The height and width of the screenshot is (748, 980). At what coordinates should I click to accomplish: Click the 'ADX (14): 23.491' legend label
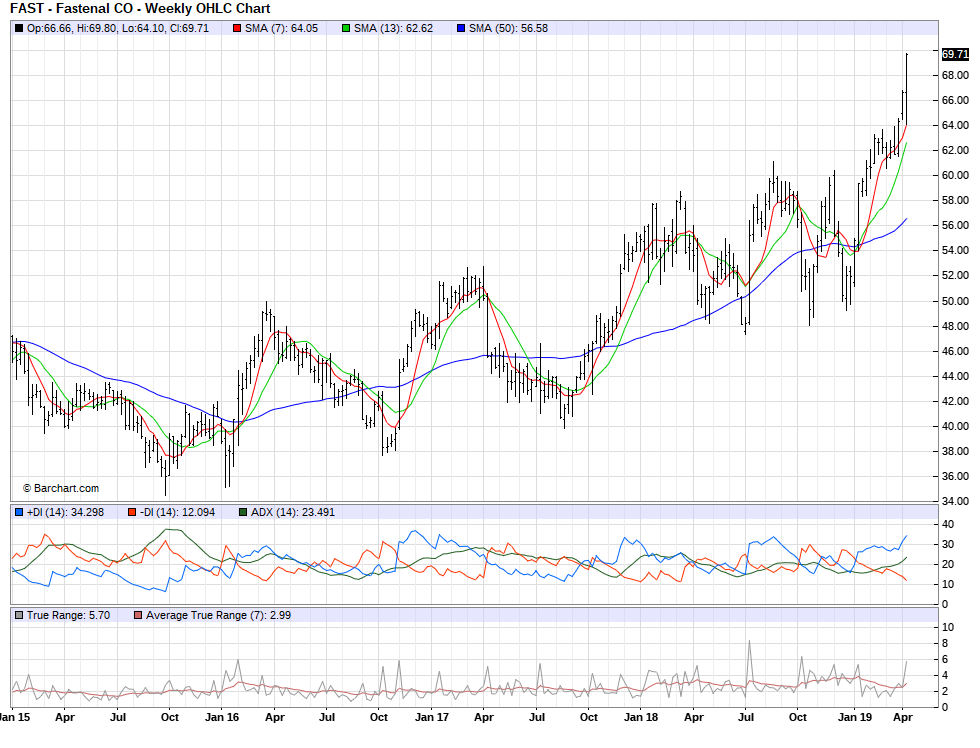[x=293, y=512]
